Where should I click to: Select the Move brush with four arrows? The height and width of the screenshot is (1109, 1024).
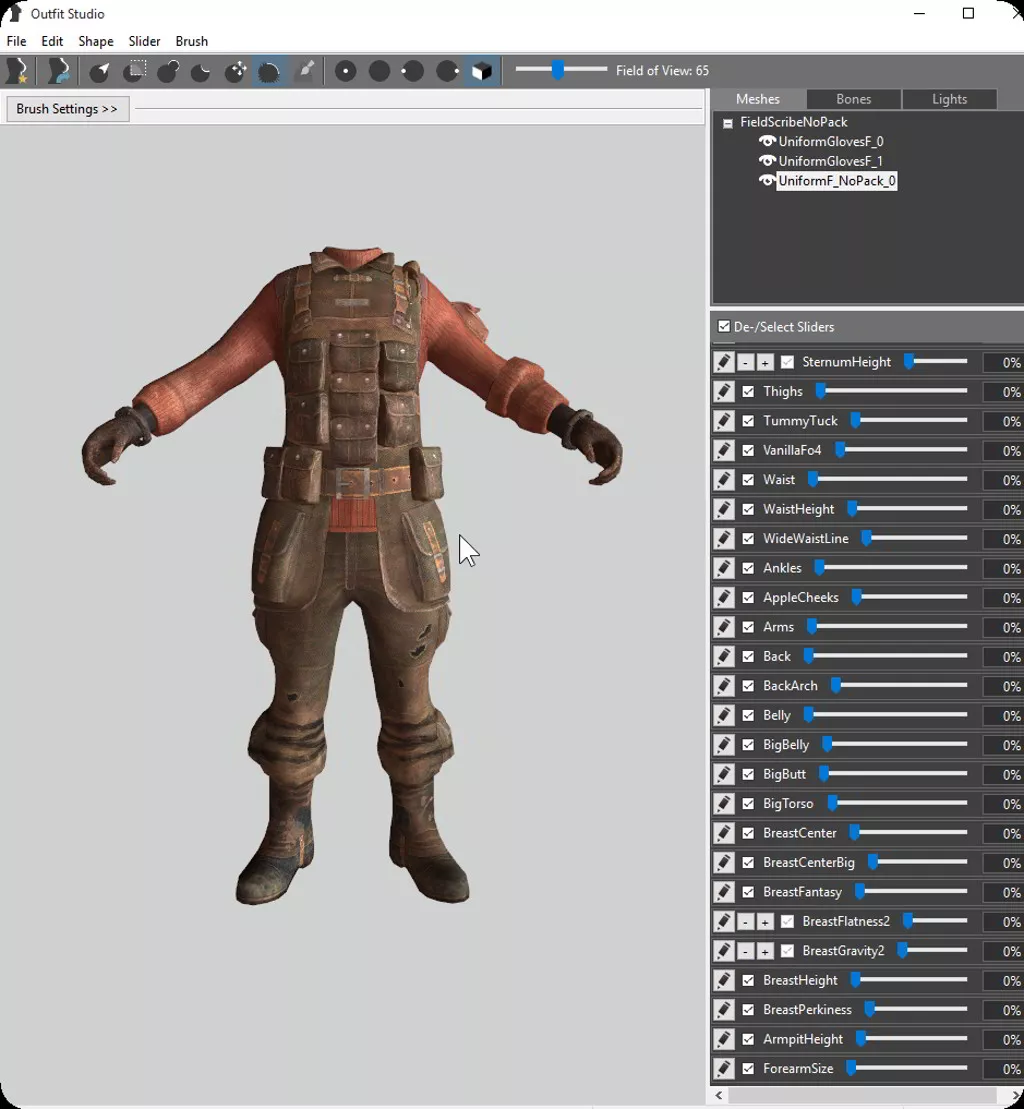point(235,71)
